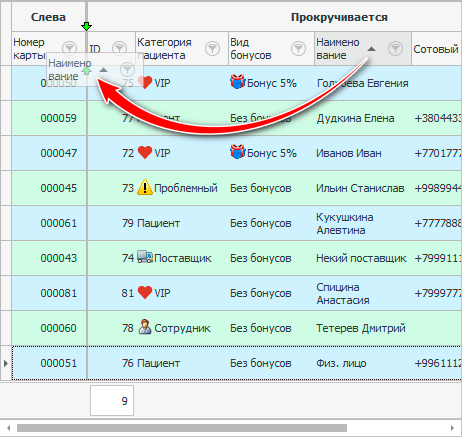Image resolution: width=462 pixels, height=437 pixels.
Task: Click the name Ильин Станислав
Action: (x=360, y=188)
